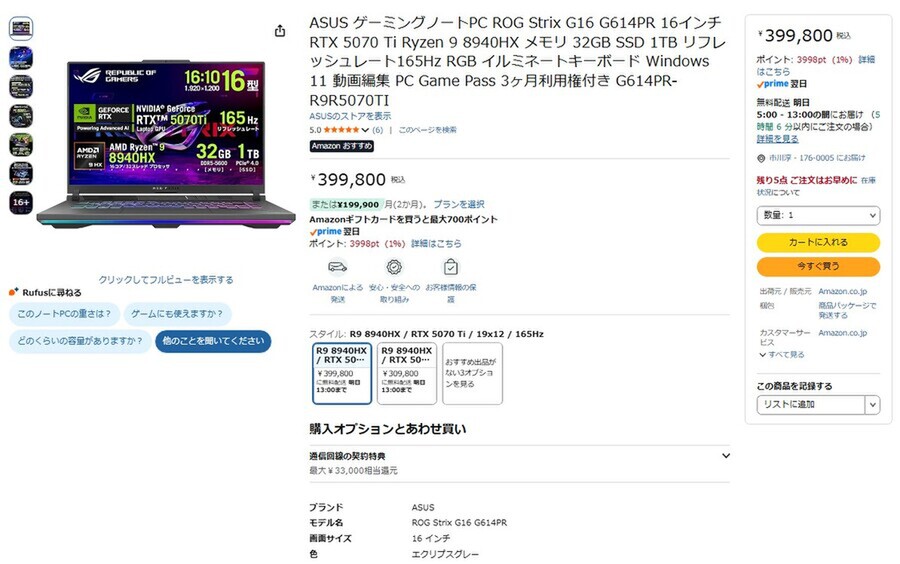
Task: Click the 今すぐ買う button
Action: (818, 266)
